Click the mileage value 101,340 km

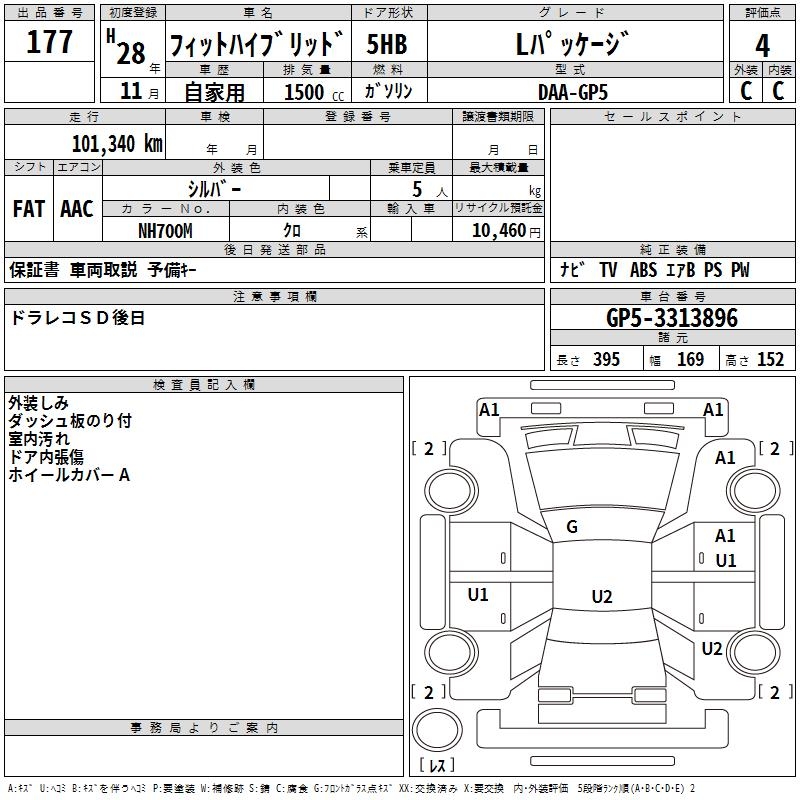click(x=116, y=143)
